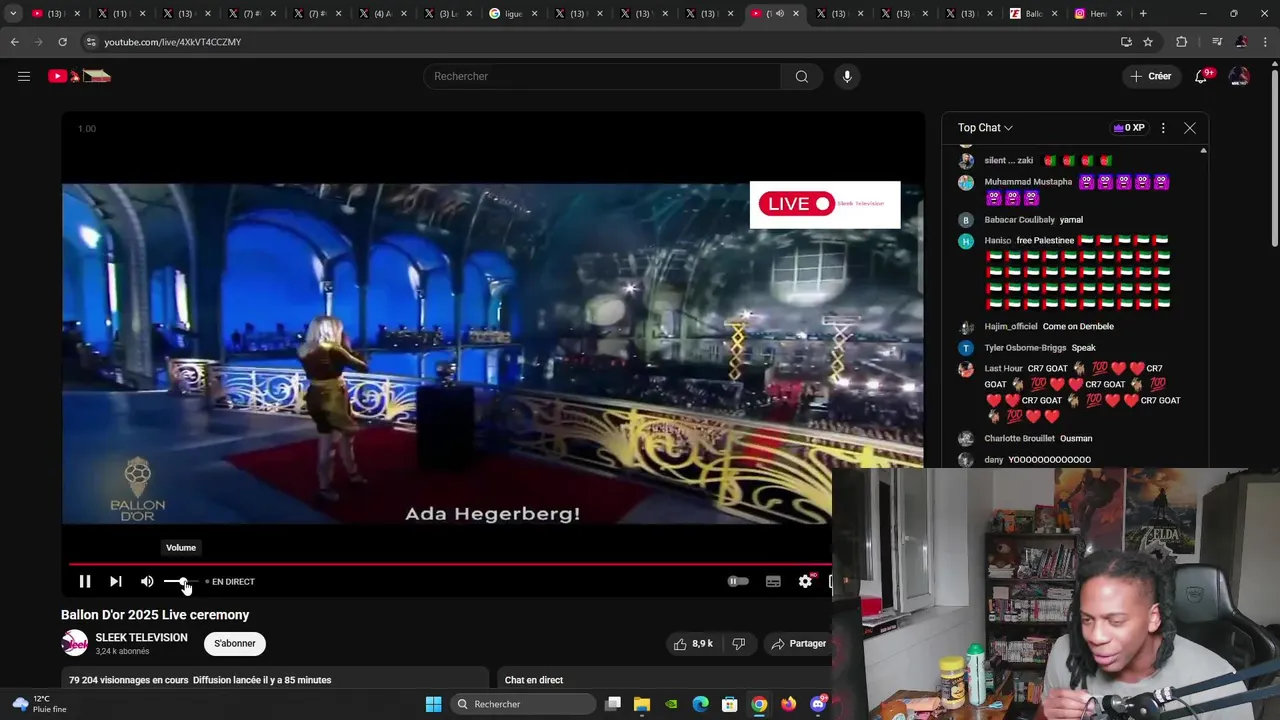Reload the browser page
The image size is (1280, 720).
coord(62,42)
